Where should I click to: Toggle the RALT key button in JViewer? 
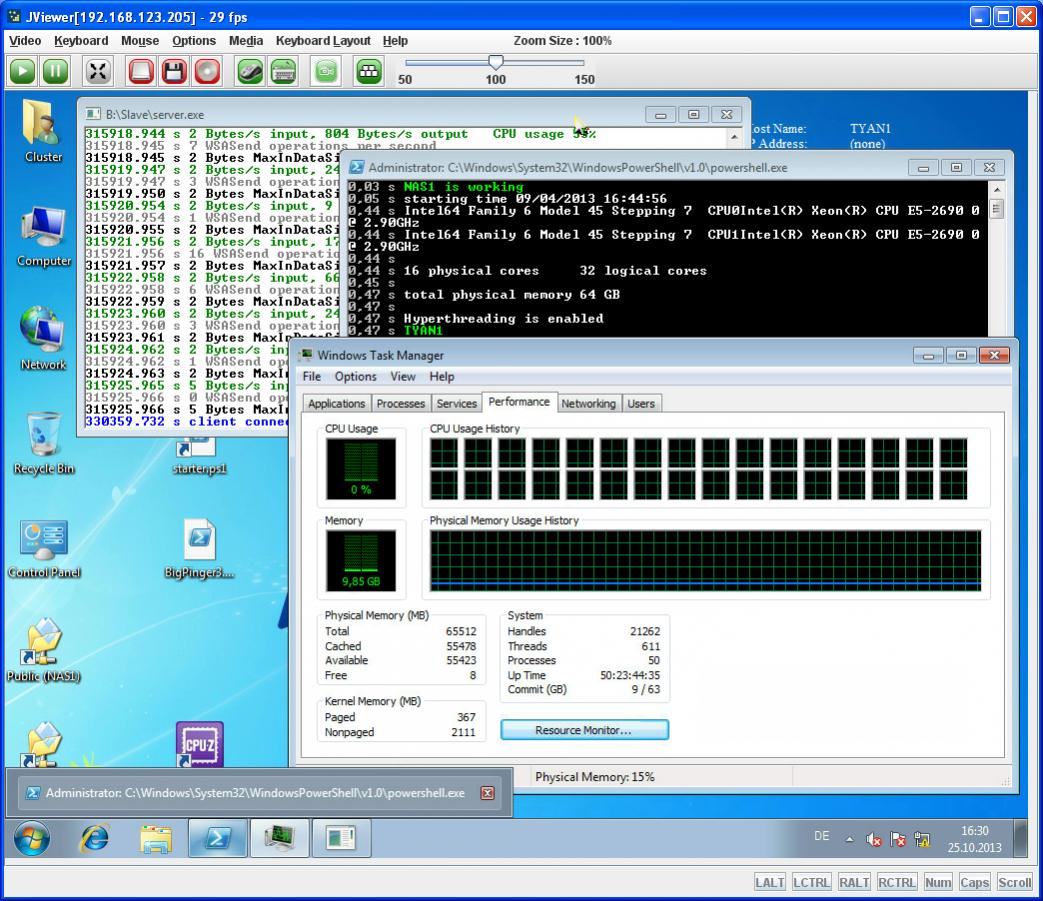click(x=854, y=882)
